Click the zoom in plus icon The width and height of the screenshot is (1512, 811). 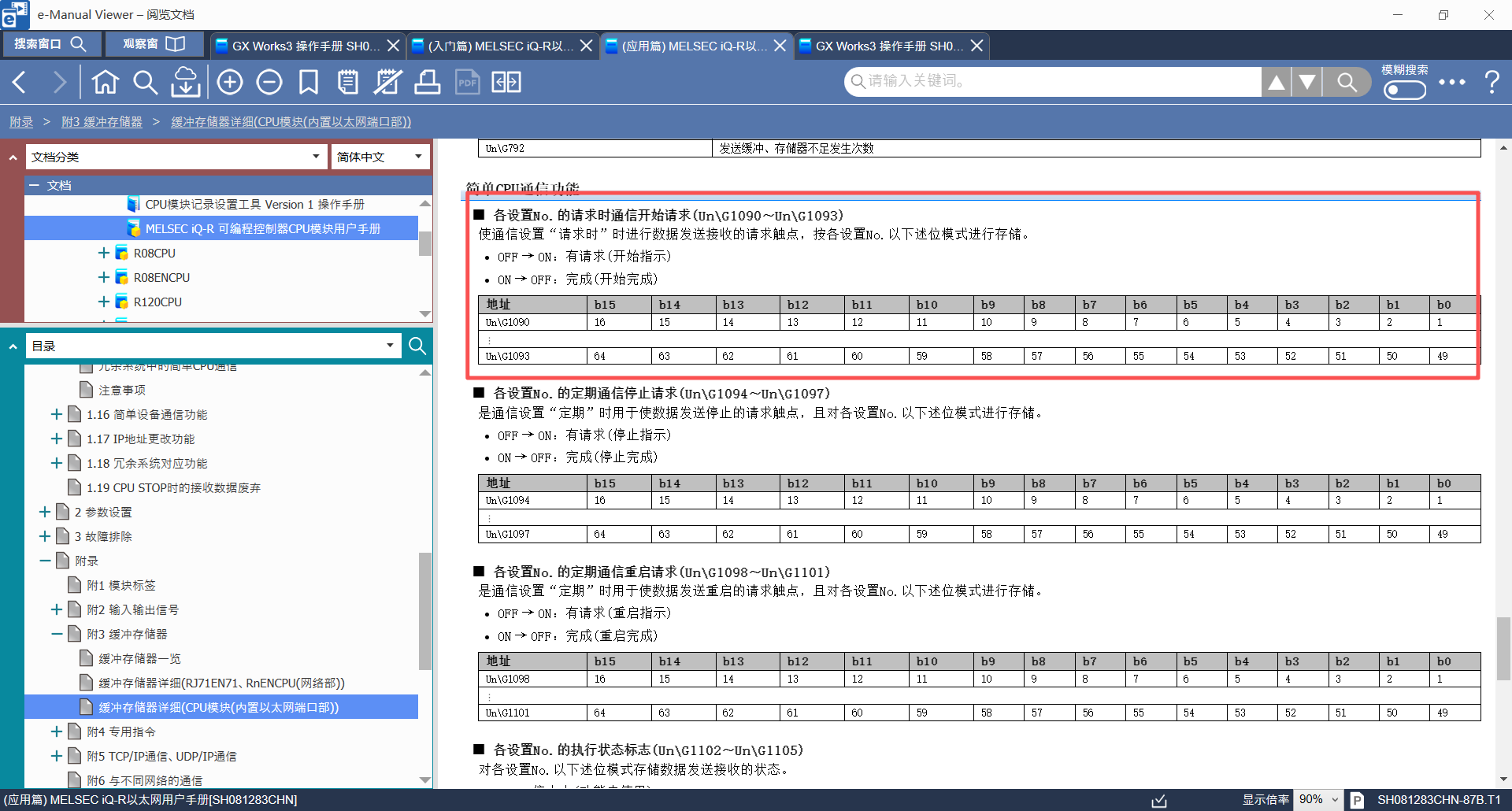pos(229,82)
